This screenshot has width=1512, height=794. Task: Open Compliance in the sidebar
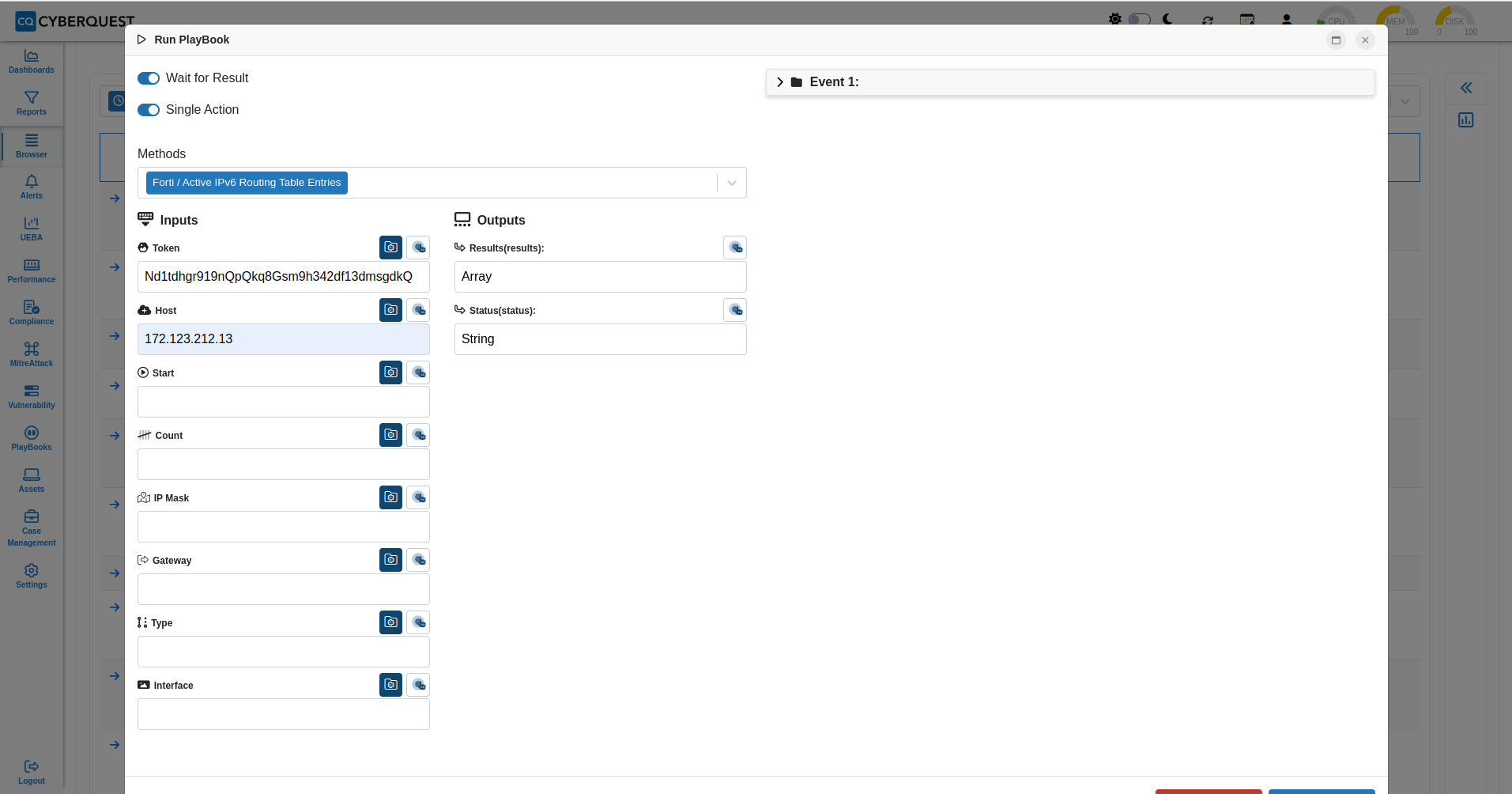32,313
